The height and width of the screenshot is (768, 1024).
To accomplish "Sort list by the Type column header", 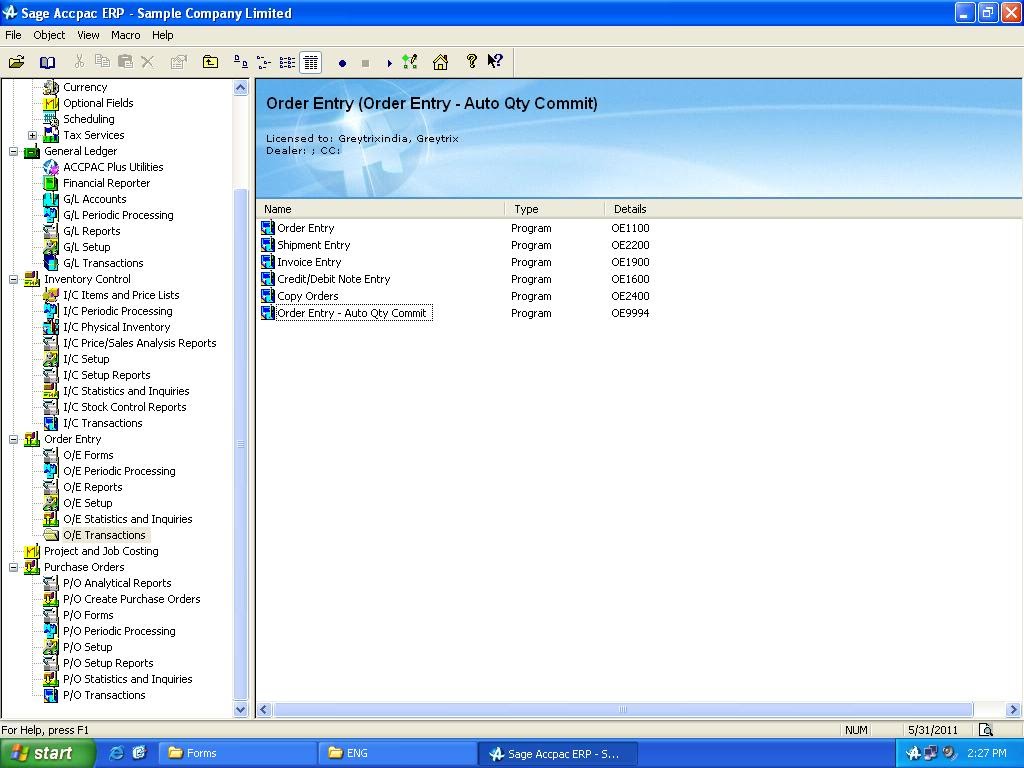I will [x=554, y=209].
